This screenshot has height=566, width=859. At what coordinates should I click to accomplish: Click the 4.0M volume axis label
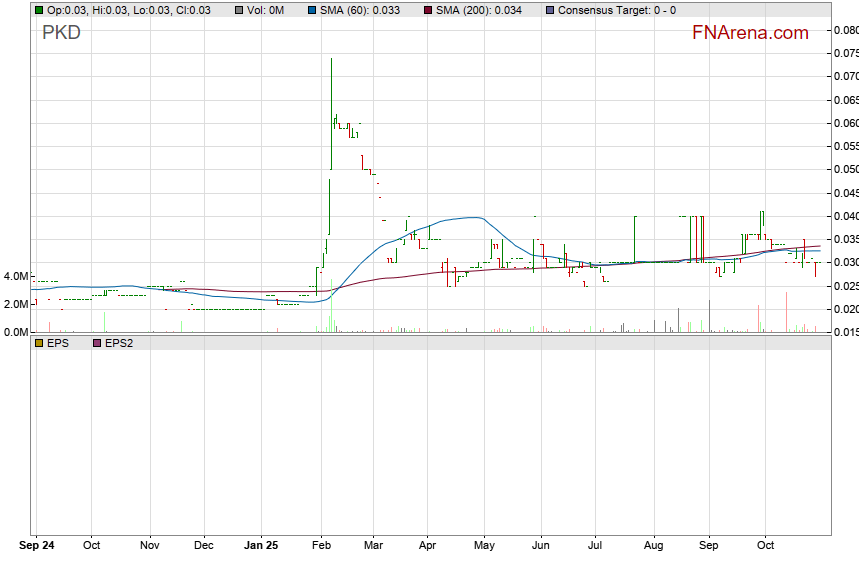(14, 276)
